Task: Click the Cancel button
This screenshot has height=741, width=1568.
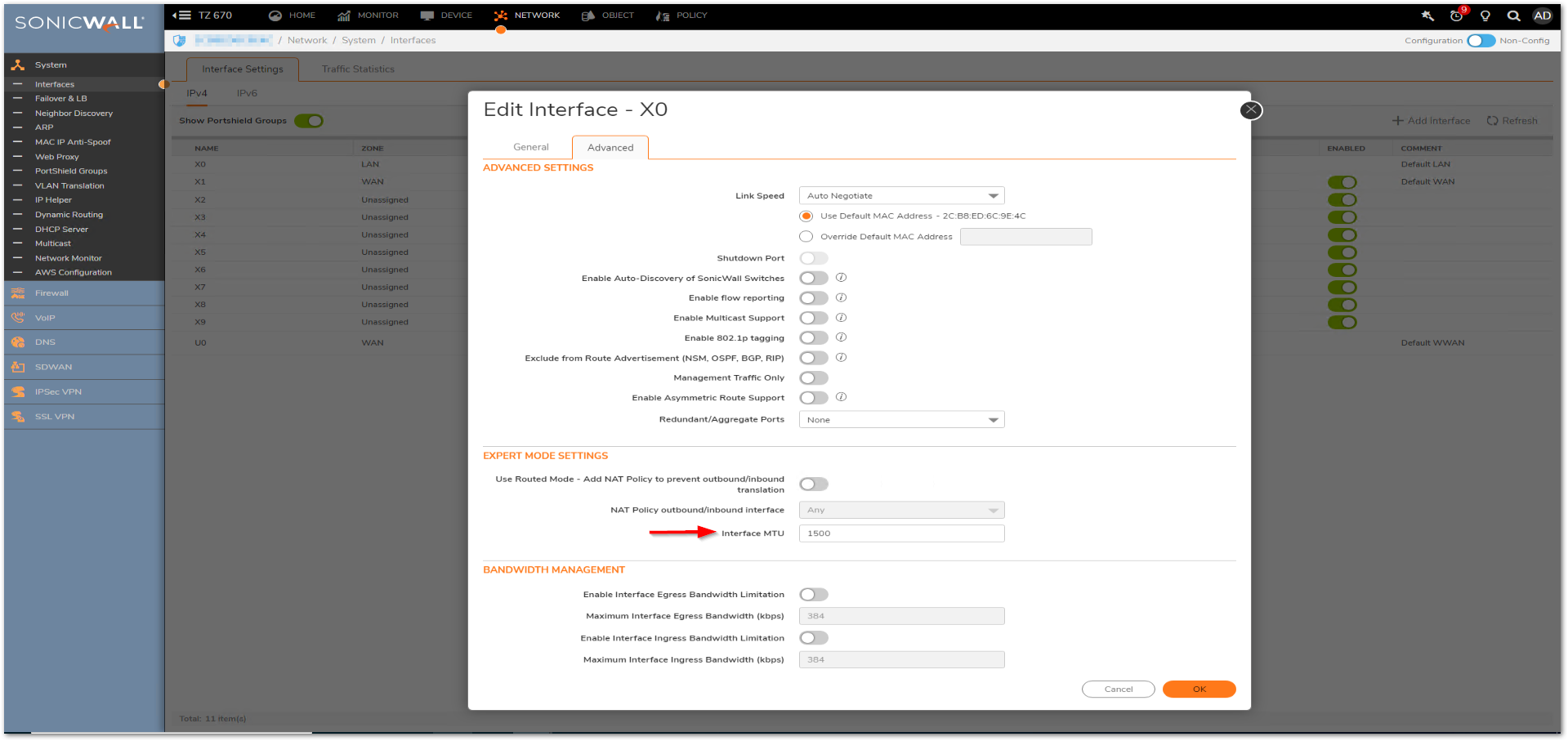Action: point(1119,690)
